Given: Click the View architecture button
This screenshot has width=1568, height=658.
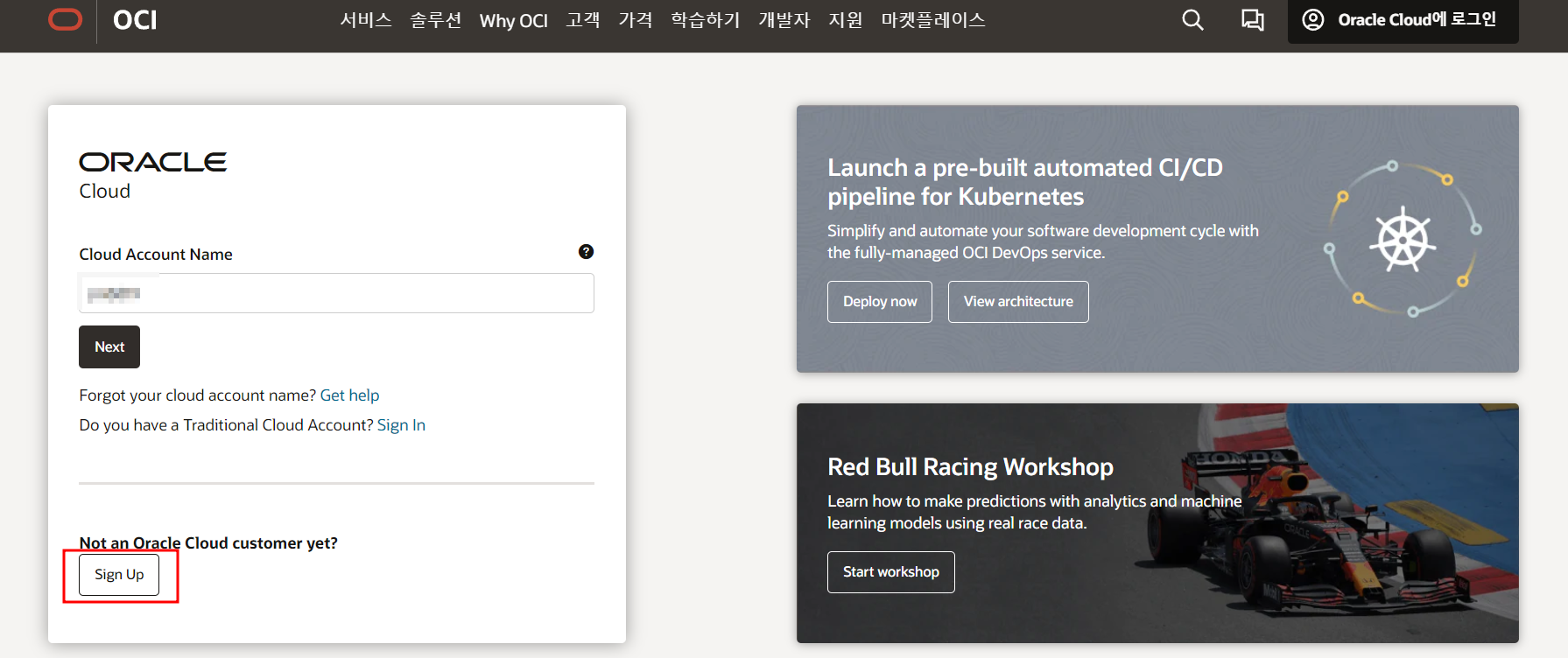Looking at the screenshot, I should [x=1018, y=302].
